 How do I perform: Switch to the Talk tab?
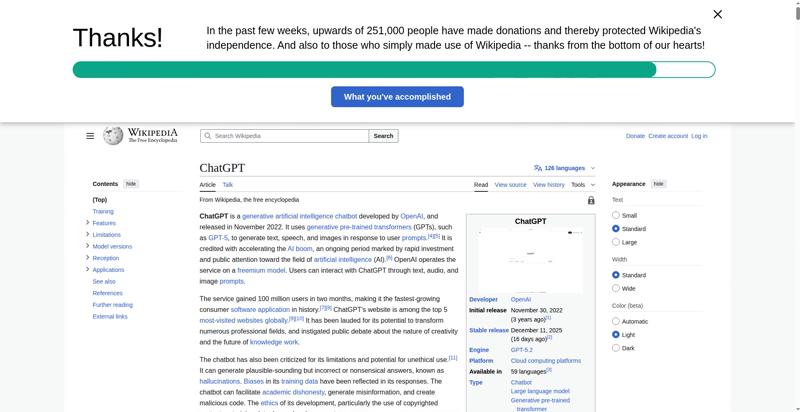[227, 185]
